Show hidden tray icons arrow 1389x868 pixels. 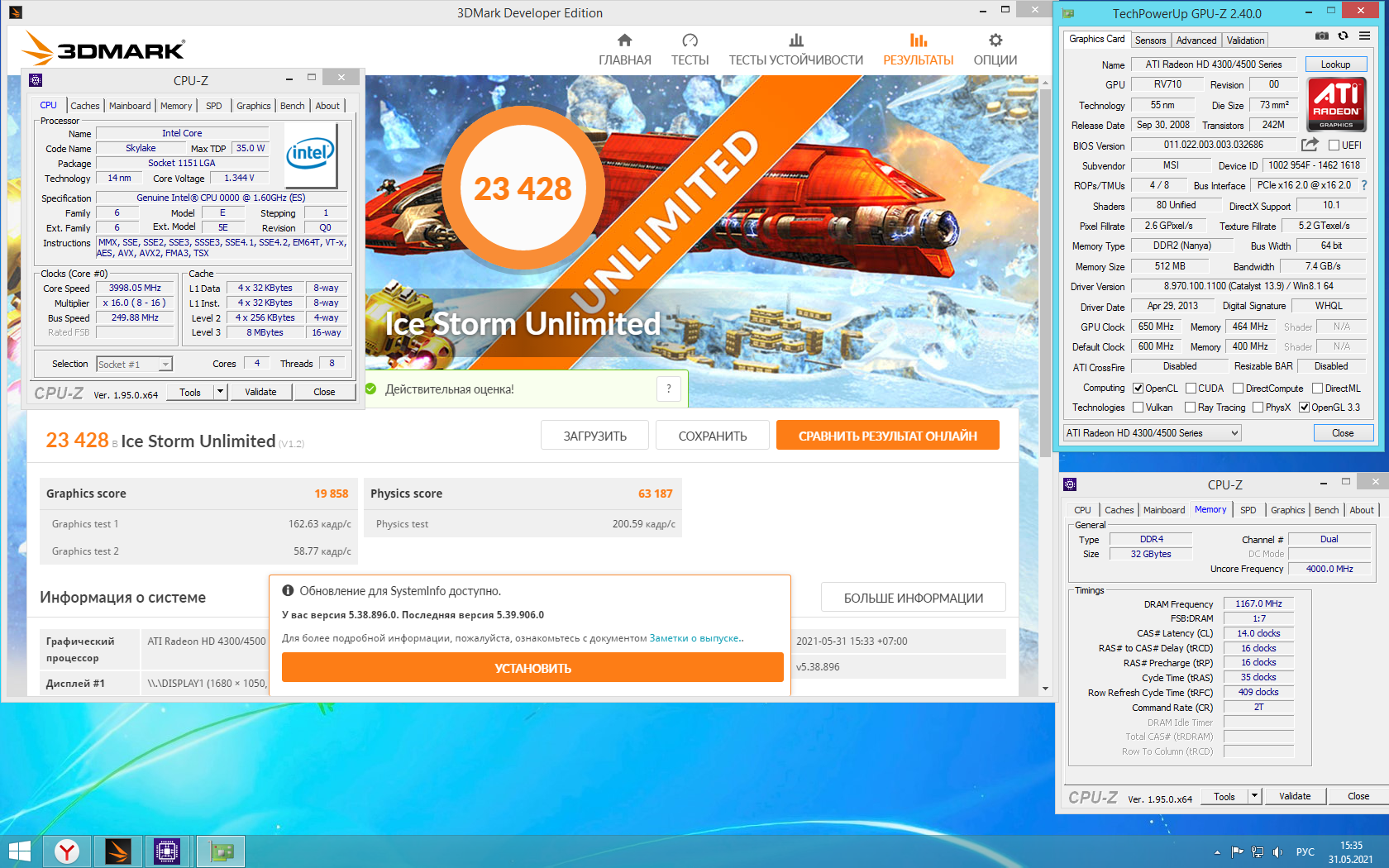pyautogui.click(x=1217, y=851)
